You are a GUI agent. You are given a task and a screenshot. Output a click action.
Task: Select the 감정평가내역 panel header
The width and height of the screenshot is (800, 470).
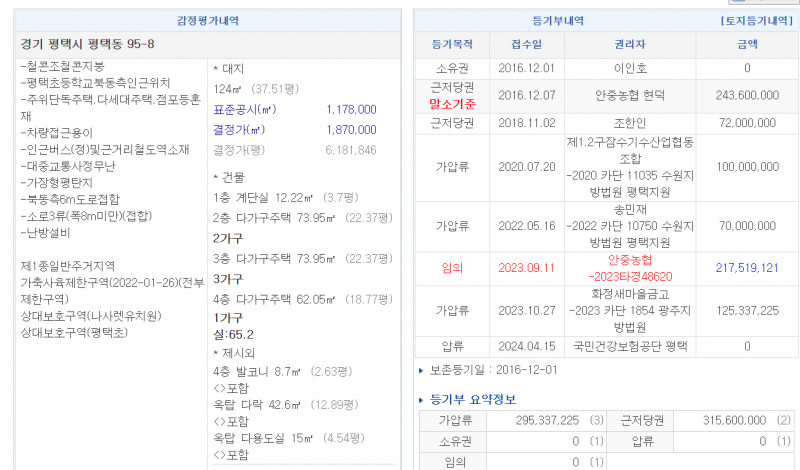208,20
